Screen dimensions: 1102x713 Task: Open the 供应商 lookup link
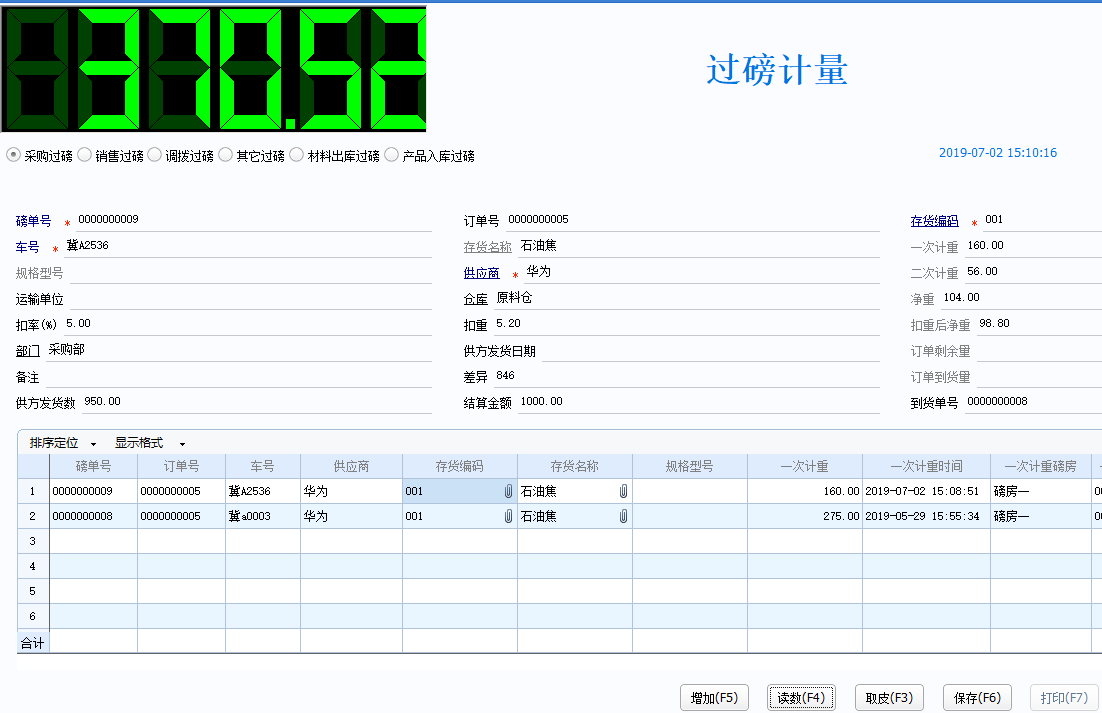click(x=481, y=273)
